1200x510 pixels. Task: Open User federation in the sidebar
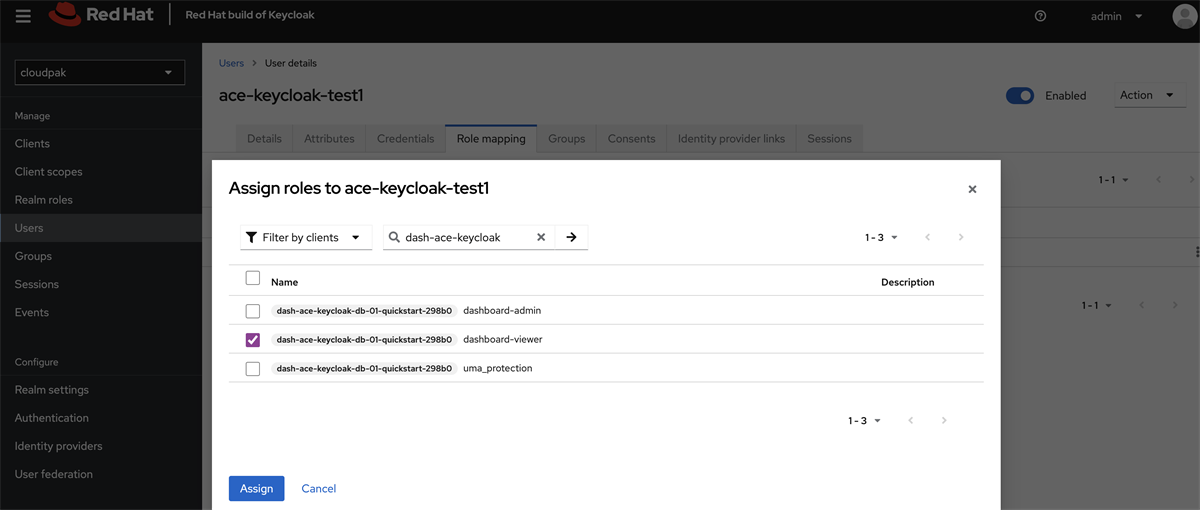[100, 474]
